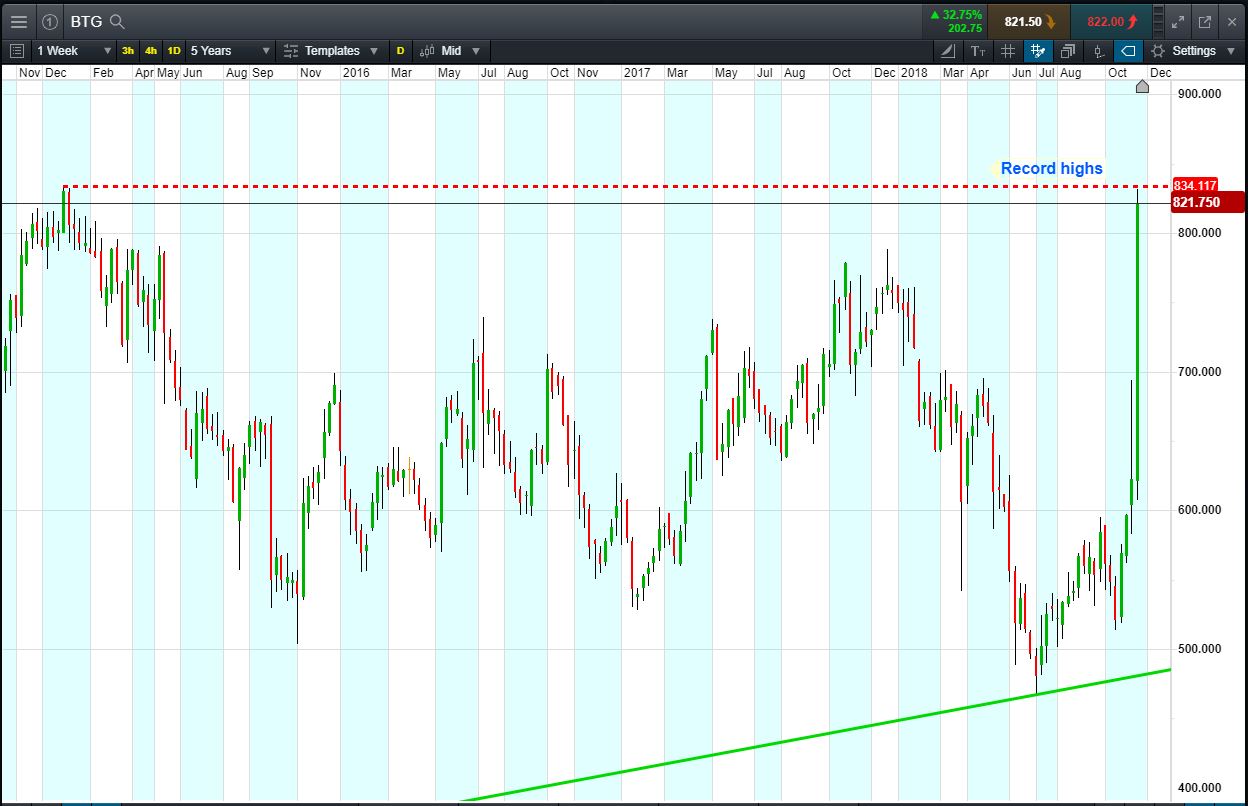Open the hamburger main menu

pyautogui.click(x=18, y=21)
